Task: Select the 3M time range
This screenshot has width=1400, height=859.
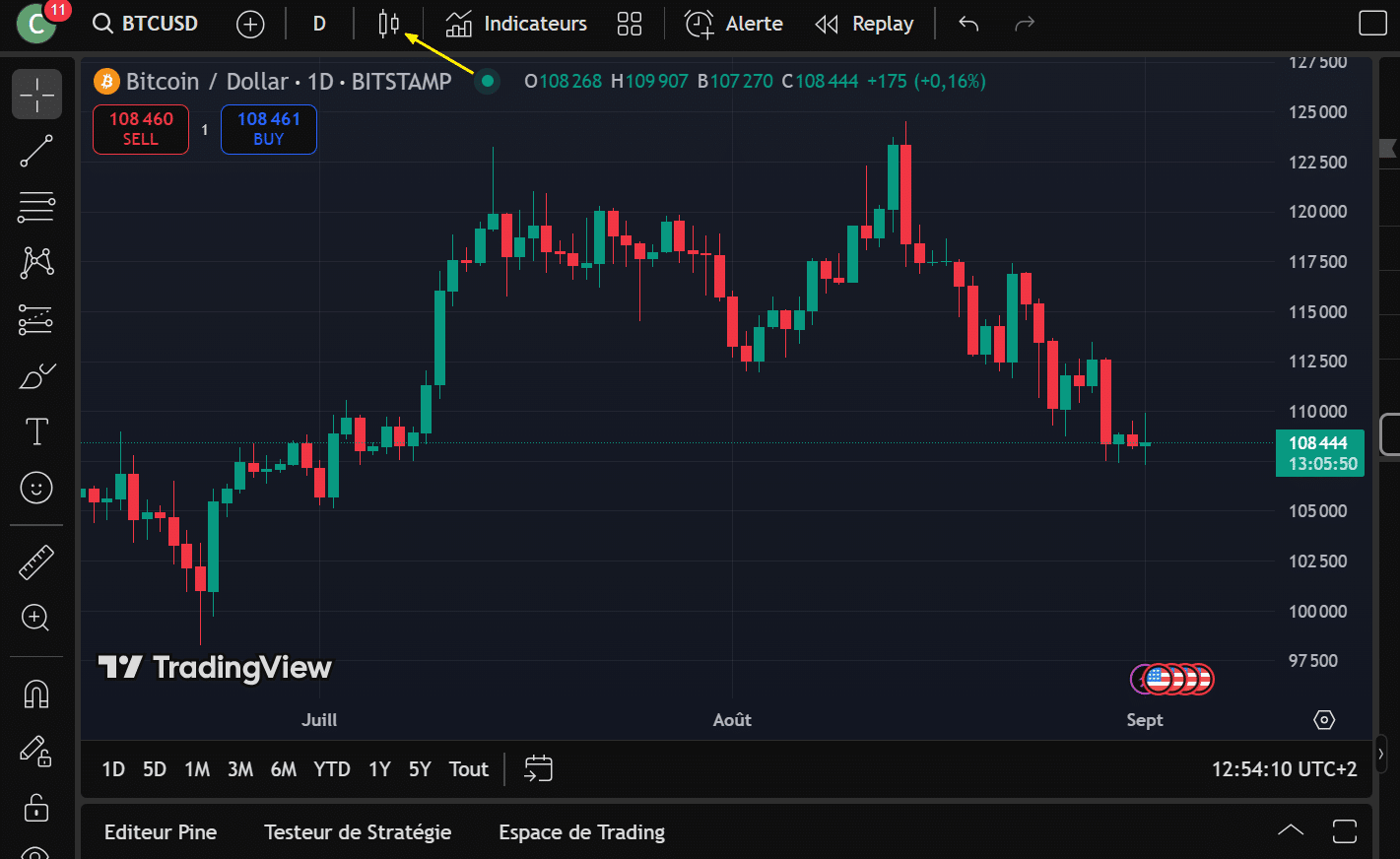Action: tap(240, 769)
